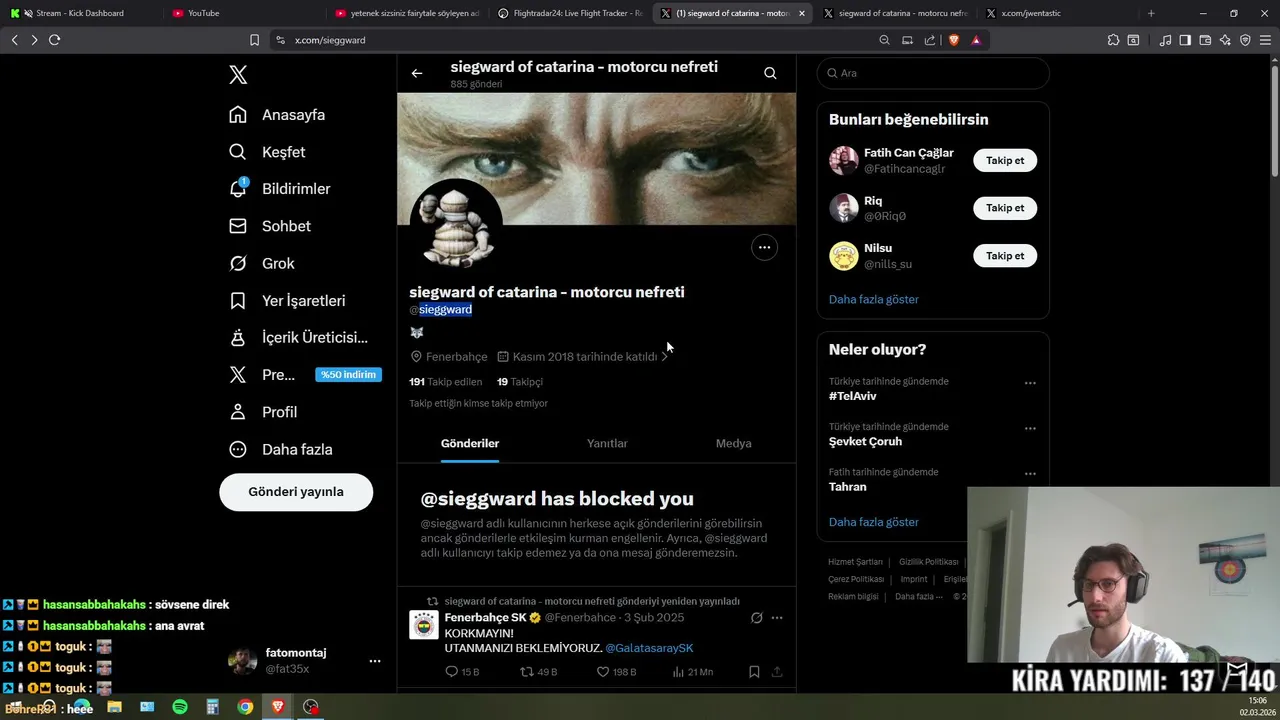Expand join date details chevron
The width and height of the screenshot is (1280, 720).
(x=665, y=357)
